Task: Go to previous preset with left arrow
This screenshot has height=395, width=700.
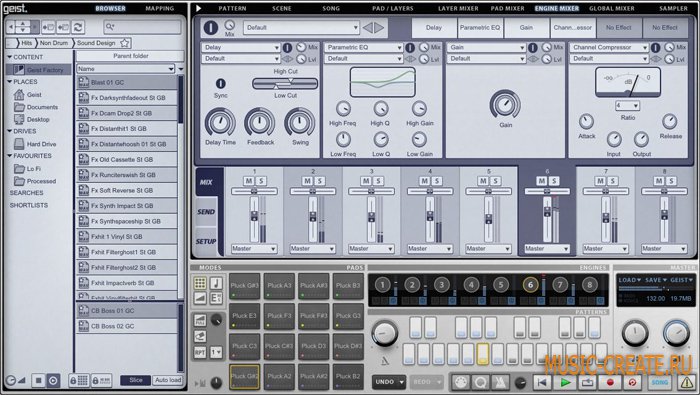Action: (368, 28)
